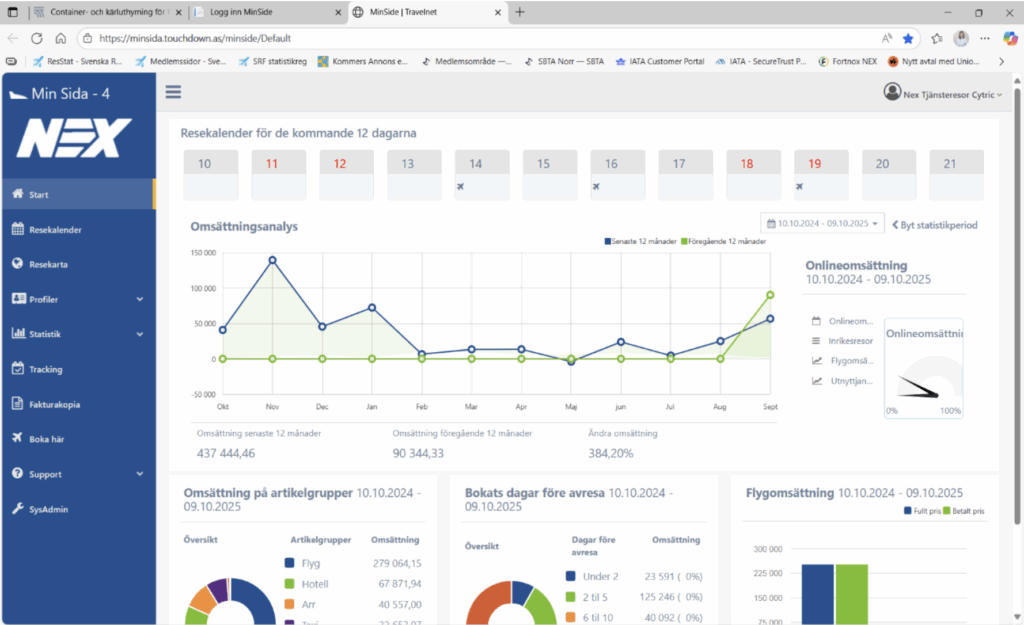
Task: Click the hamburger menu icon
Action: click(x=173, y=92)
